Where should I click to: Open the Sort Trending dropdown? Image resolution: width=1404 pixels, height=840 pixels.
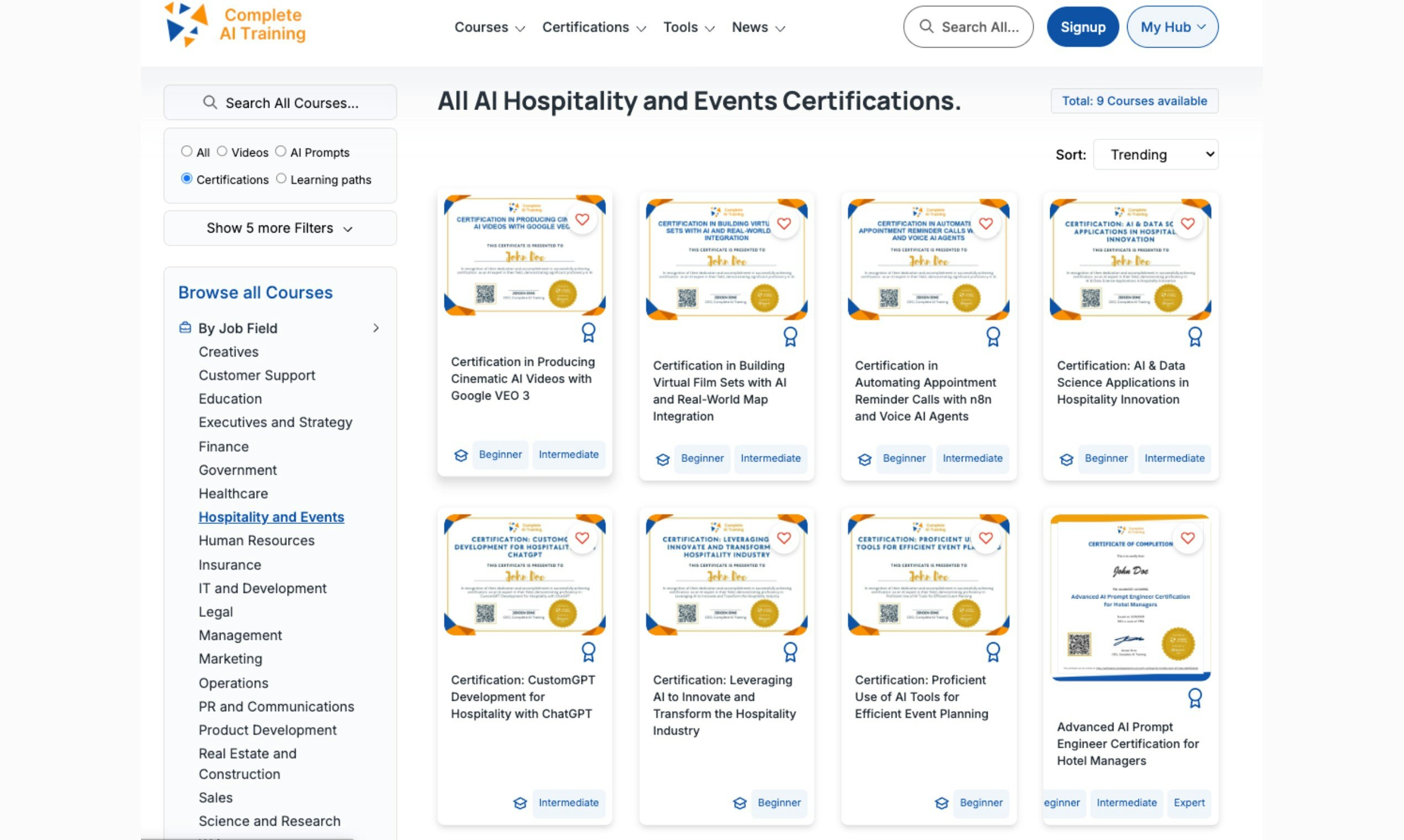1155,154
